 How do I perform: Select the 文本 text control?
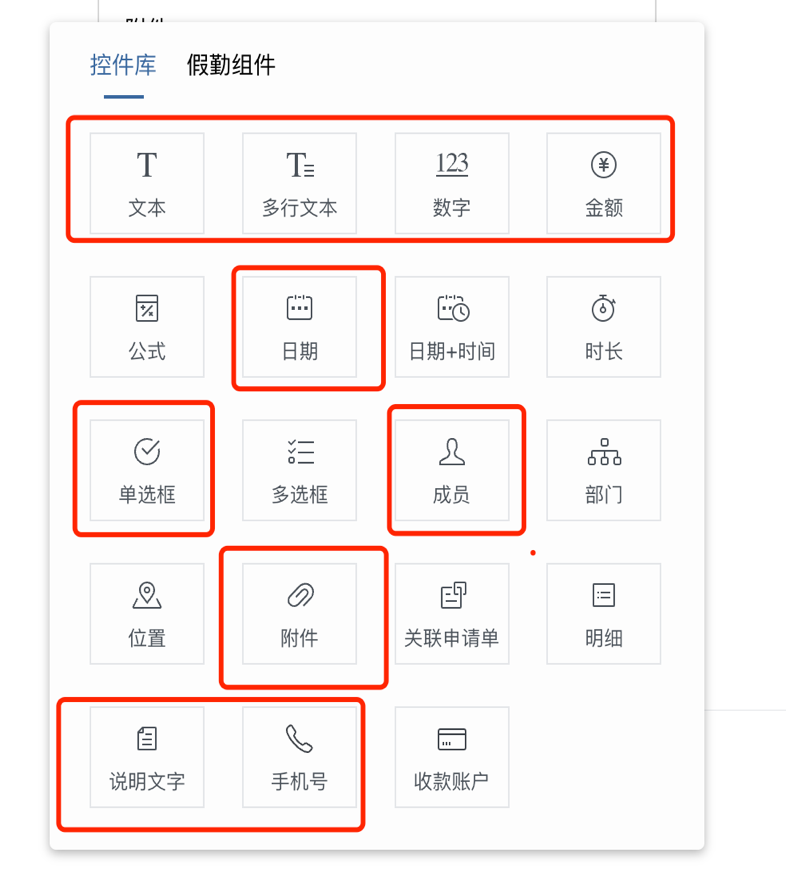tap(147, 183)
